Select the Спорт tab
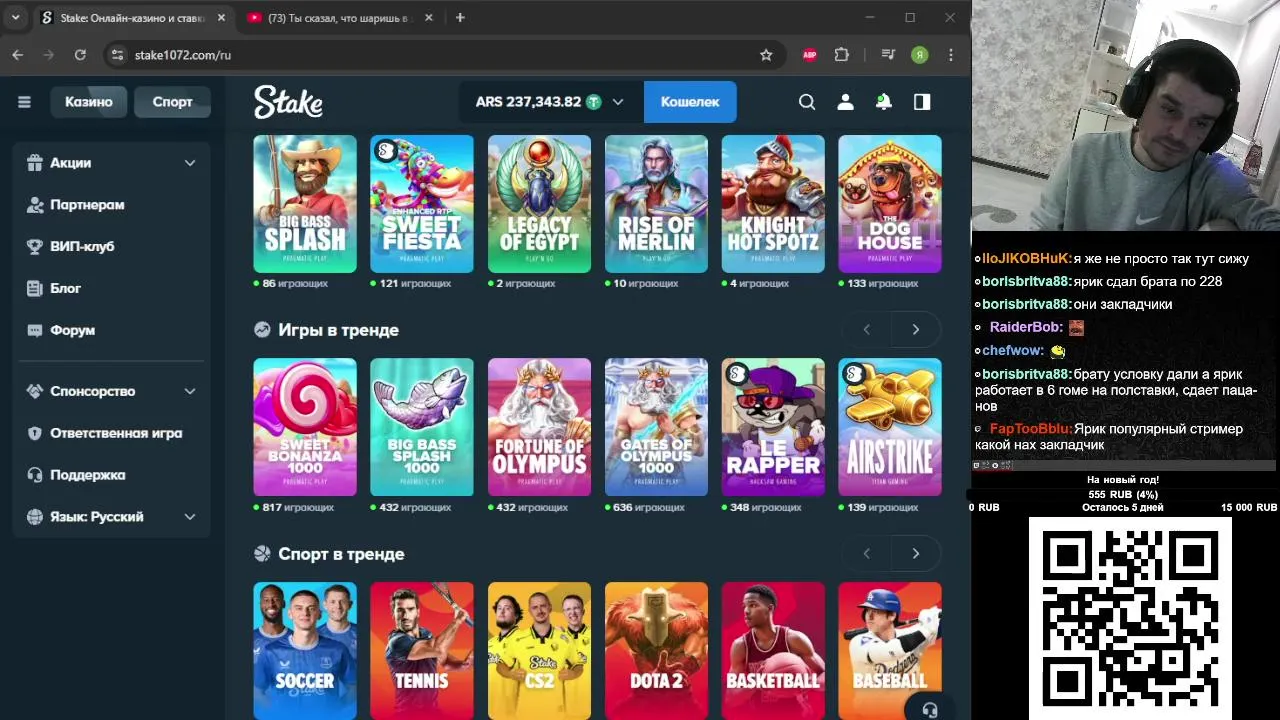 click(172, 102)
